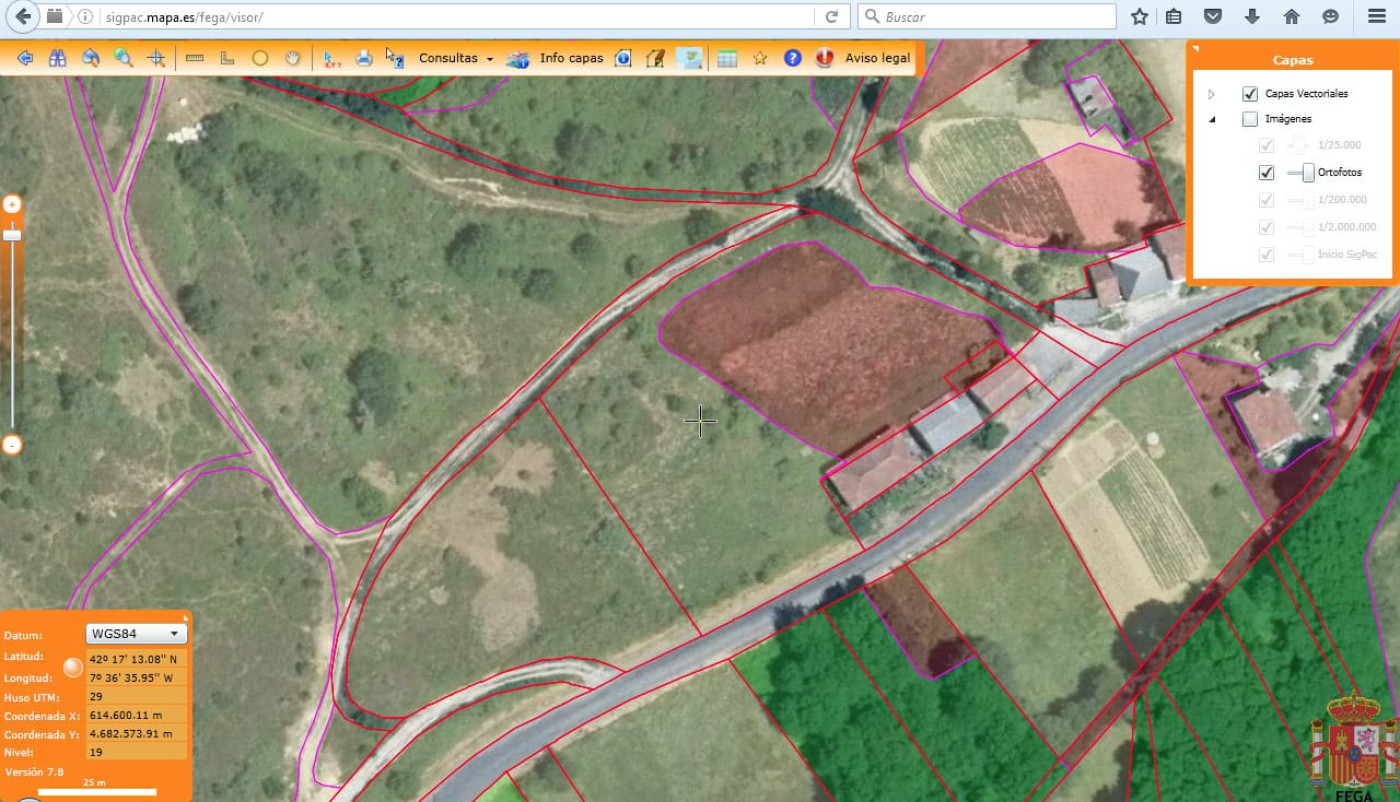The width and height of the screenshot is (1400, 802).
Task: Click the yellow circle drawing tool
Action: [x=260, y=58]
